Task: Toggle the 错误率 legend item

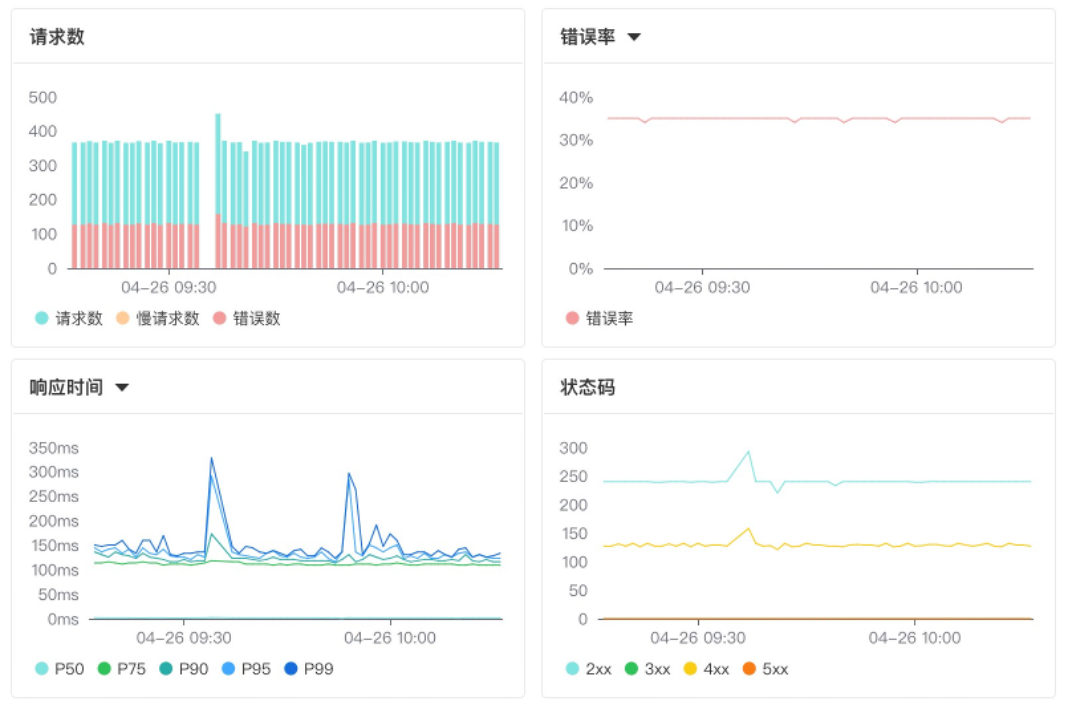Action: coord(599,318)
